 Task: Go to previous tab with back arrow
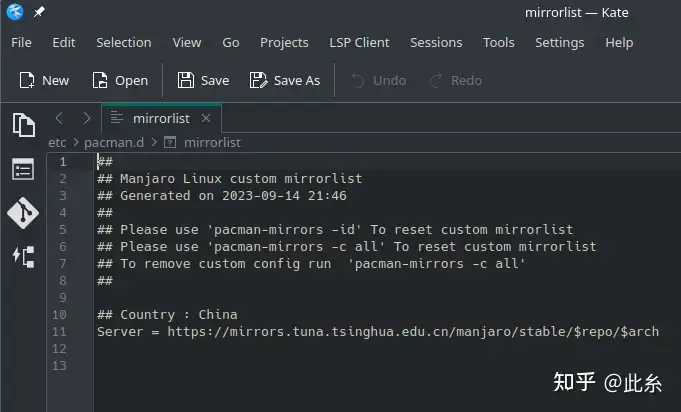click(x=59, y=118)
